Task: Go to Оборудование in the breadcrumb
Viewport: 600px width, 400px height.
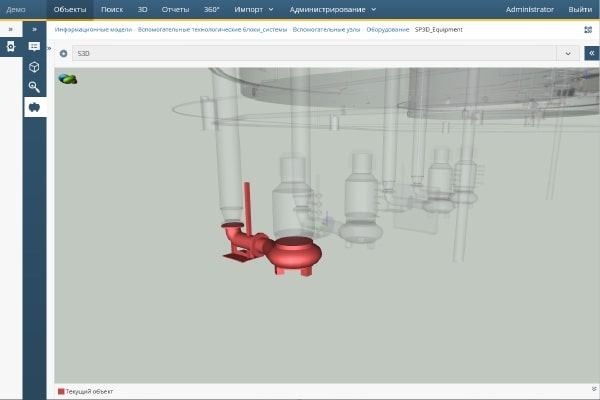Action: pyautogui.click(x=387, y=30)
